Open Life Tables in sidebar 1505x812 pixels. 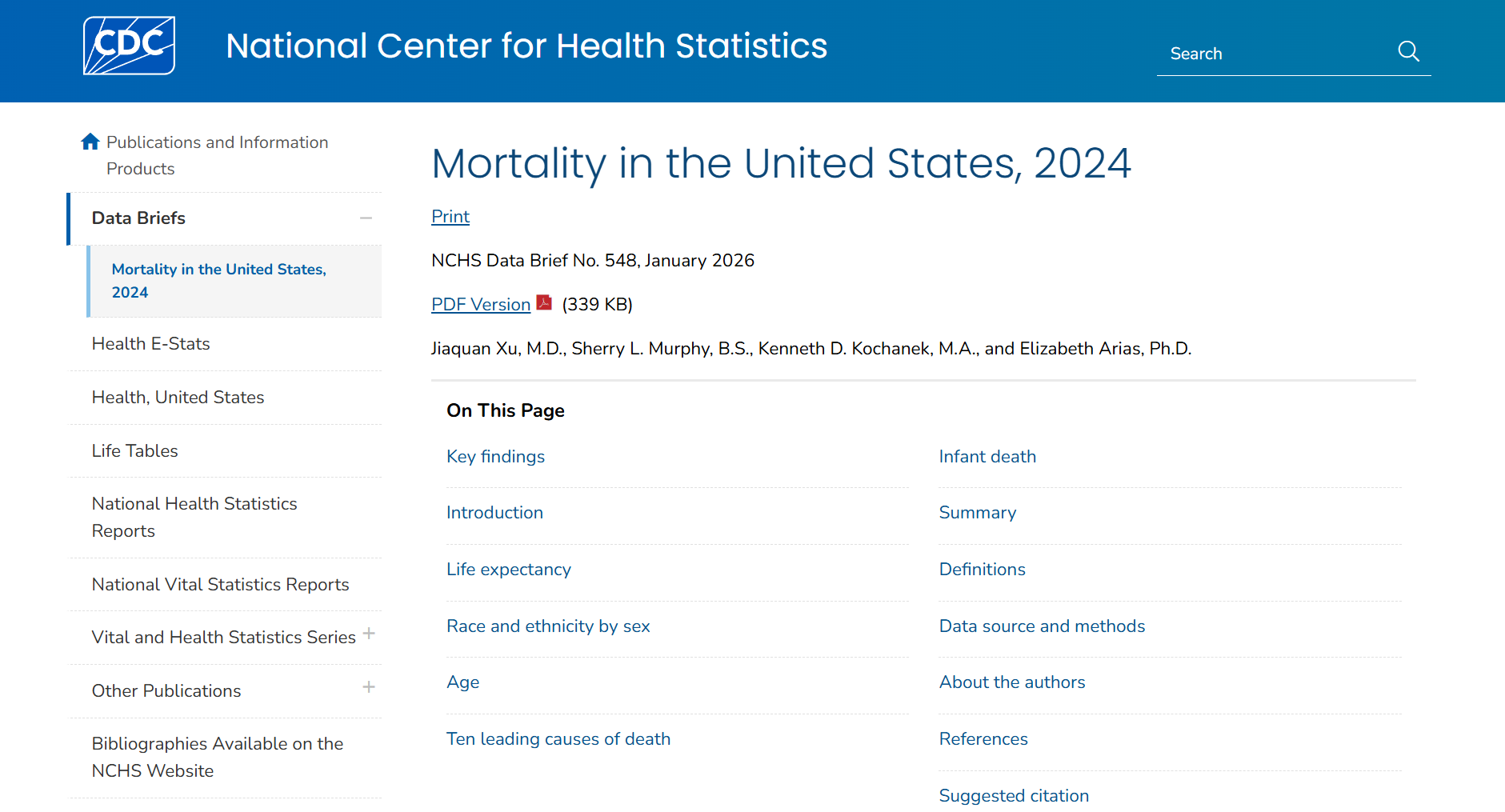pos(134,451)
